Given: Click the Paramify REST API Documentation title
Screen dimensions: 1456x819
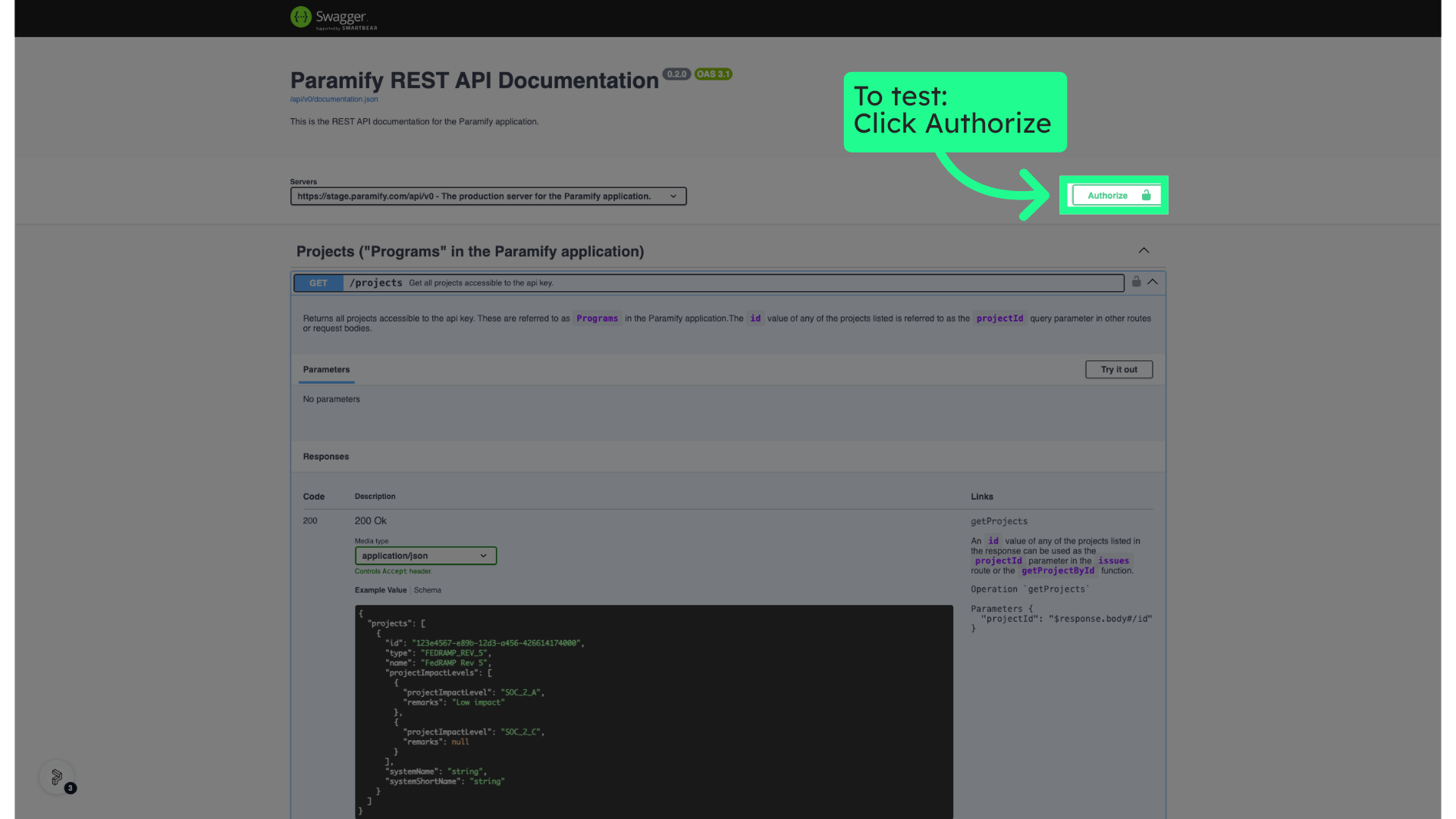Looking at the screenshot, I should (475, 80).
